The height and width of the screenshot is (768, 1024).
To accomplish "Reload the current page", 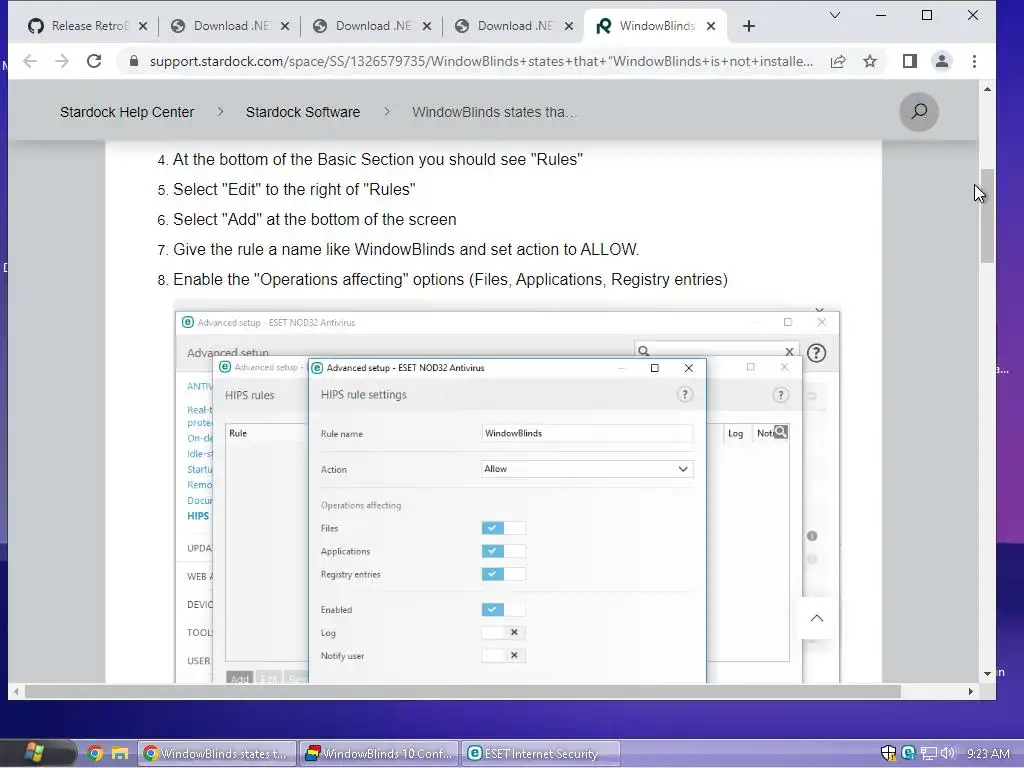I will [x=94, y=61].
